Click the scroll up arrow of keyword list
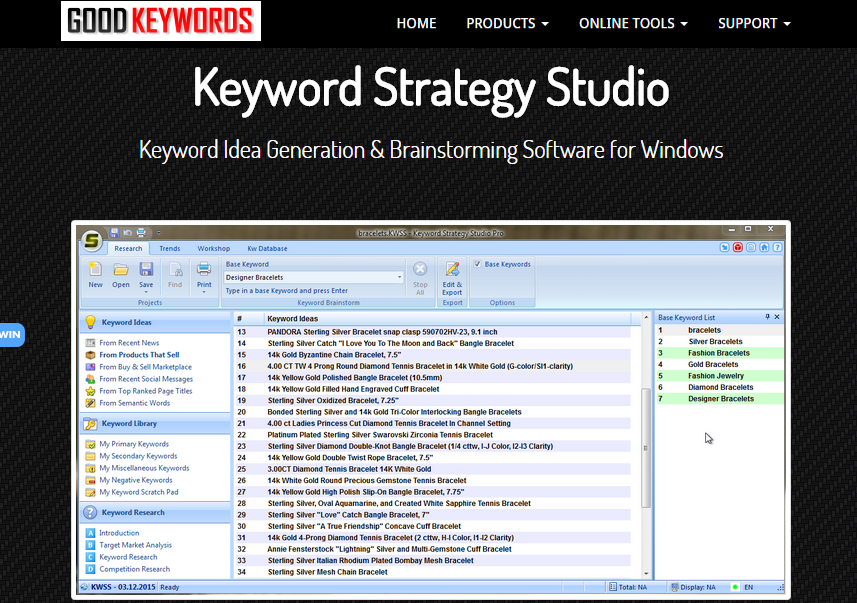 coord(646,318)
